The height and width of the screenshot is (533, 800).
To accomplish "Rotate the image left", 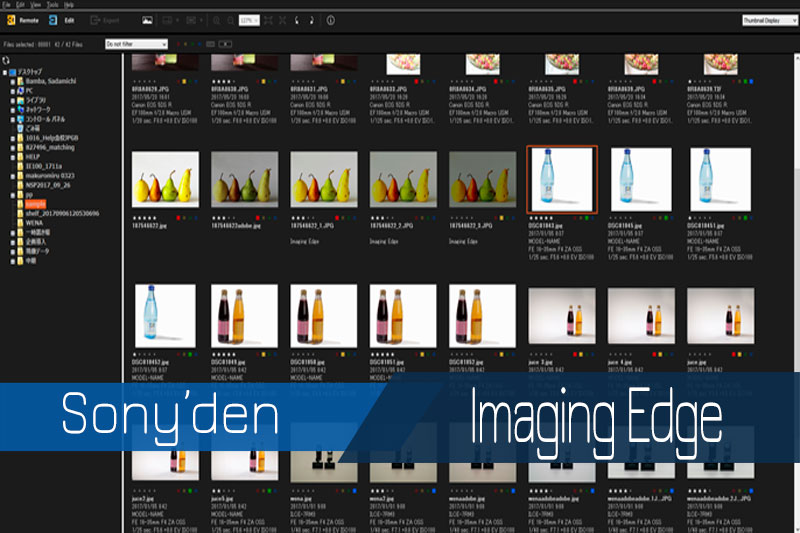I will (x=296, y=20).
